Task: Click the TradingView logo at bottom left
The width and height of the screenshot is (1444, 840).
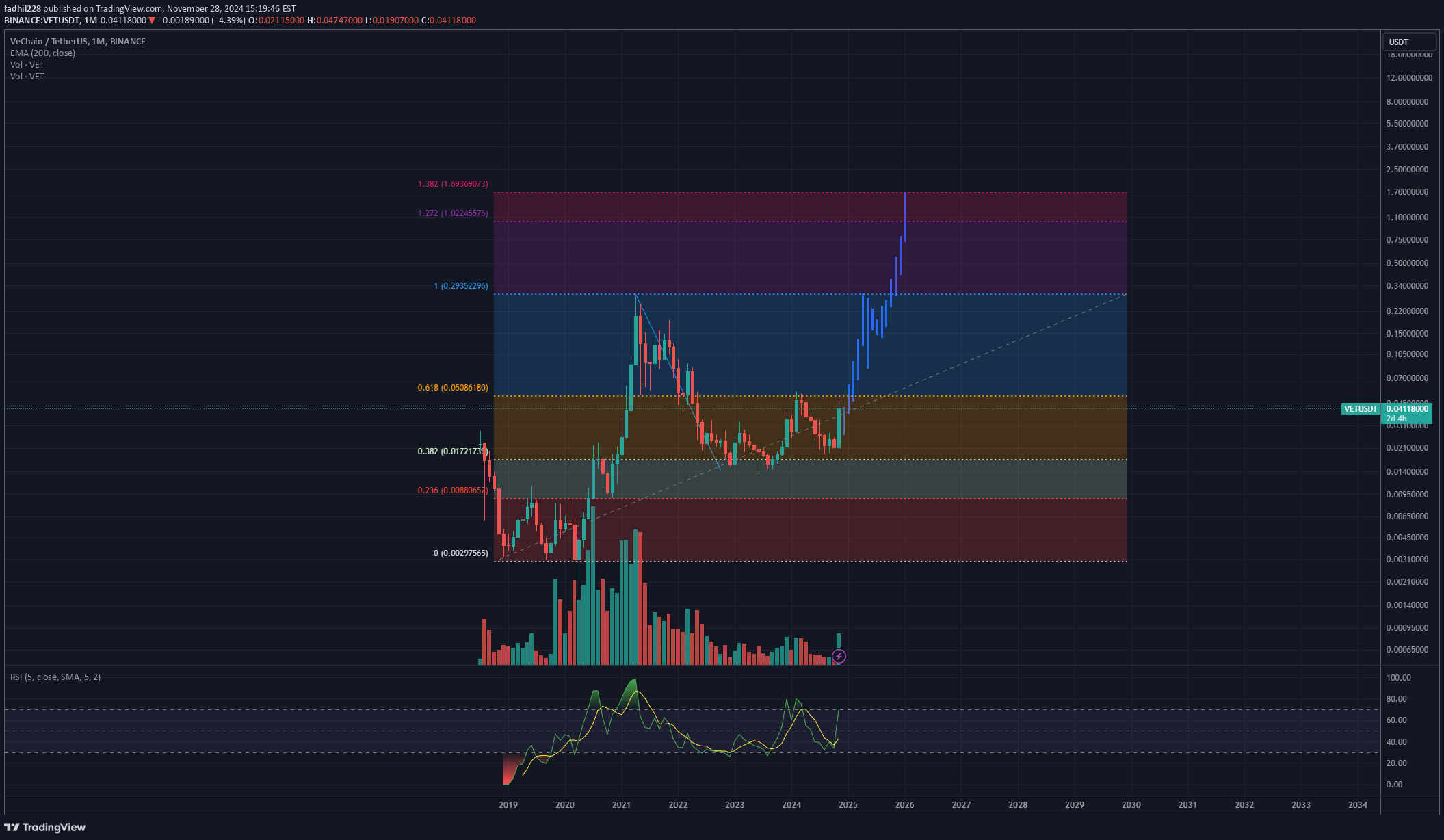Action: (x=45, y=827)
